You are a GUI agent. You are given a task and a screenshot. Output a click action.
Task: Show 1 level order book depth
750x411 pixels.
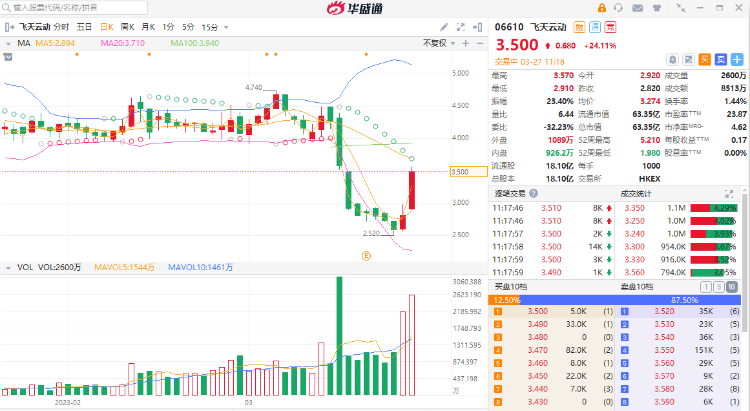[x=706, y=287]
